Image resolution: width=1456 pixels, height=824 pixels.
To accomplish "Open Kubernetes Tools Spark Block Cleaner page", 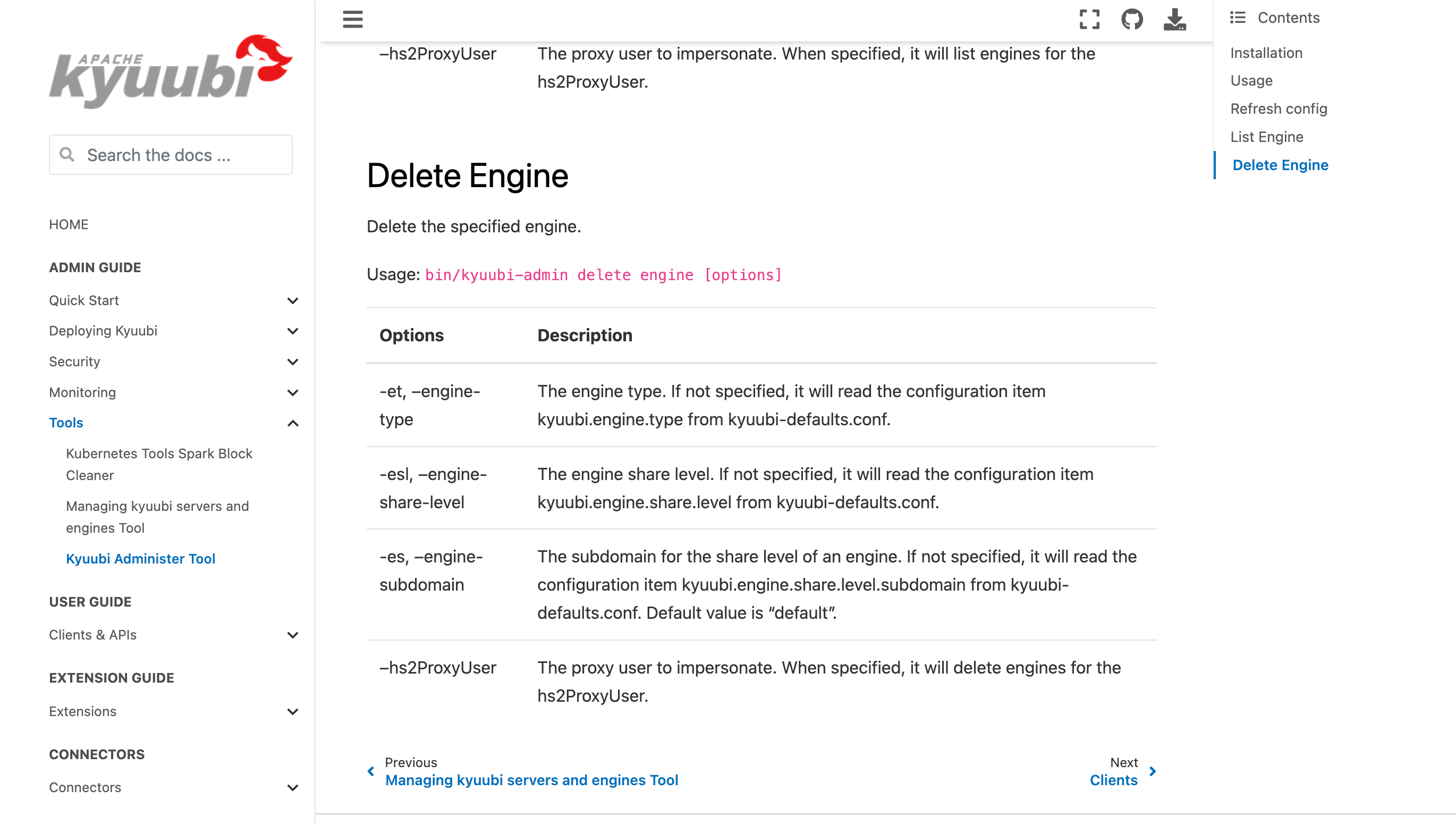I will tap(159, 464).
